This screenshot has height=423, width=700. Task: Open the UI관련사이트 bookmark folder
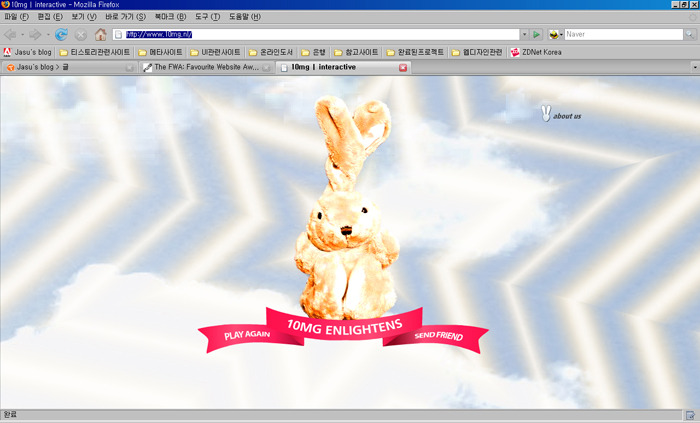[215, 52]
